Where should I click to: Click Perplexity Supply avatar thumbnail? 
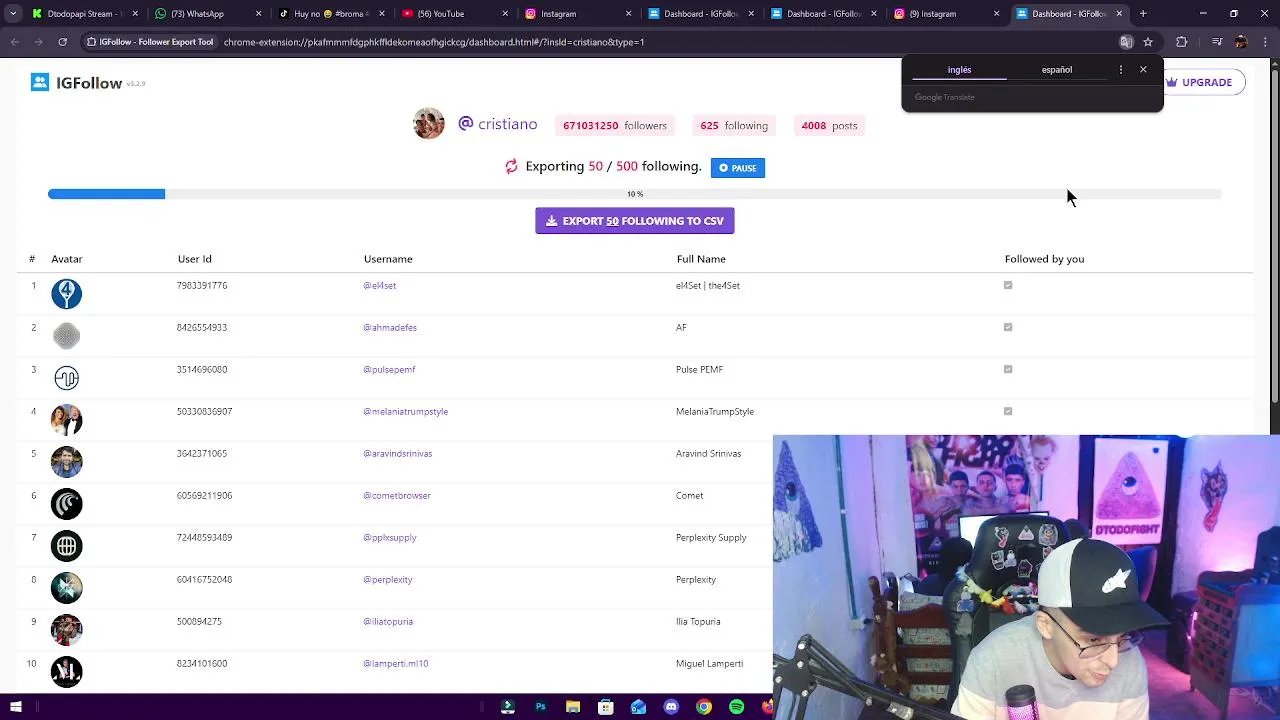pyautogui.click(x=67, y=545)
